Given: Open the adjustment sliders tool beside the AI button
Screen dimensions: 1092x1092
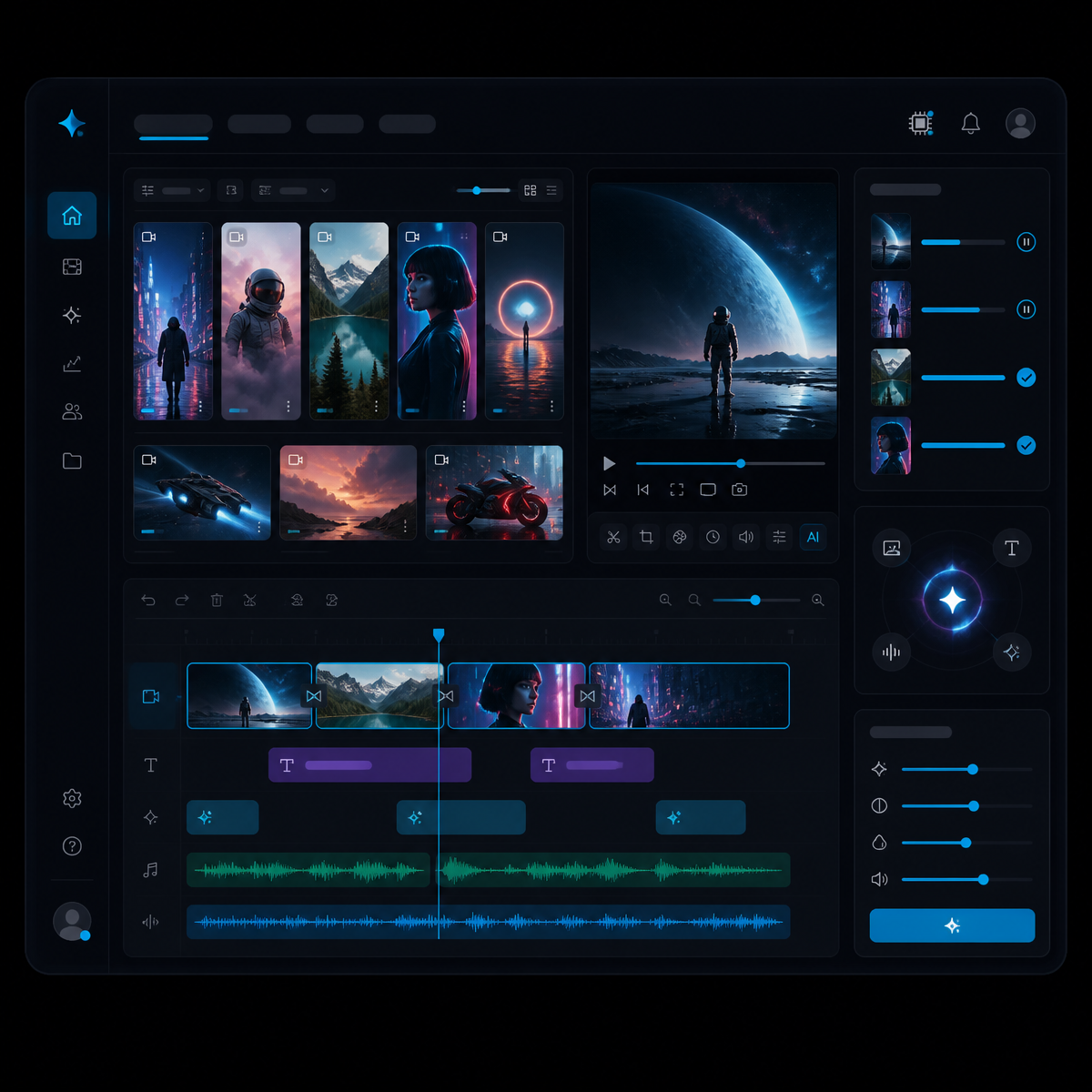Looking at the screenshot, I should (x=779, y=537).
